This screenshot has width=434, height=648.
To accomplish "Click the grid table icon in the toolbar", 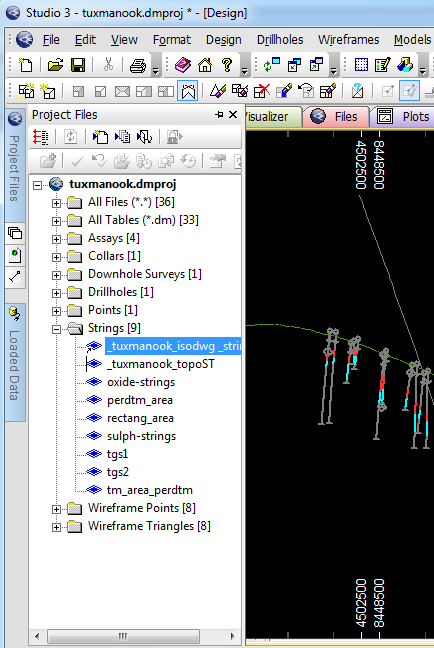I will [361, 65].
